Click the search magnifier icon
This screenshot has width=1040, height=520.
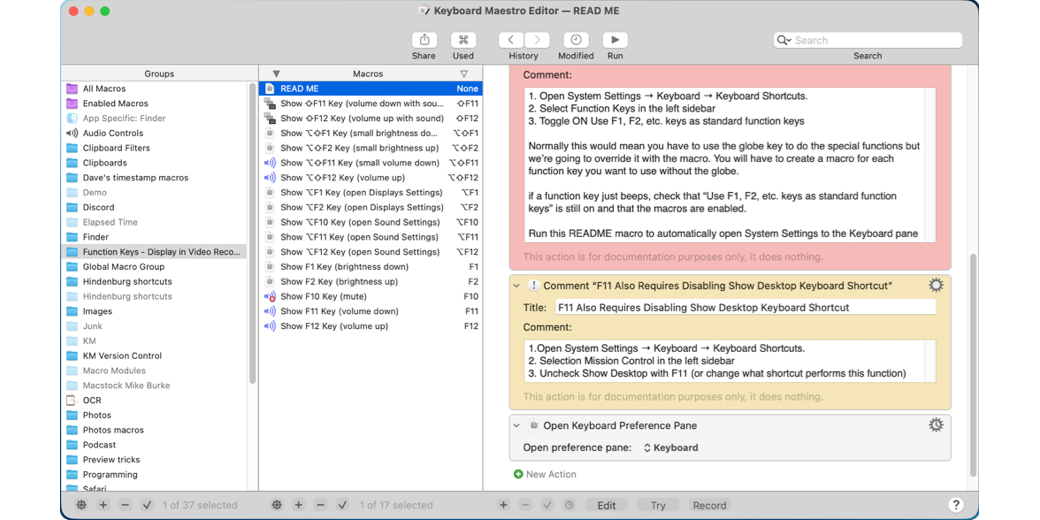[x=784, y=40]
